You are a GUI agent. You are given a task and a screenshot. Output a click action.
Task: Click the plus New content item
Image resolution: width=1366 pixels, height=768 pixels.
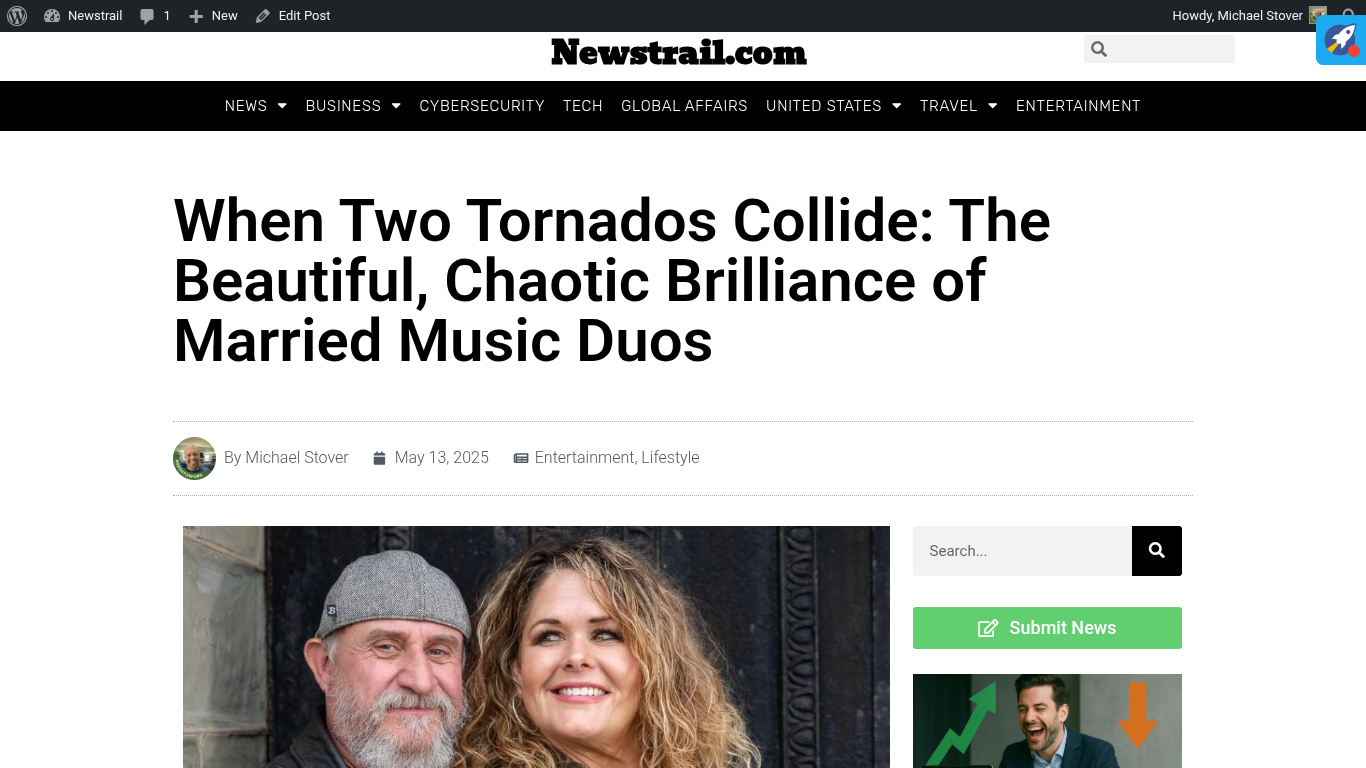pyautogui.click(x=213, y=16)
